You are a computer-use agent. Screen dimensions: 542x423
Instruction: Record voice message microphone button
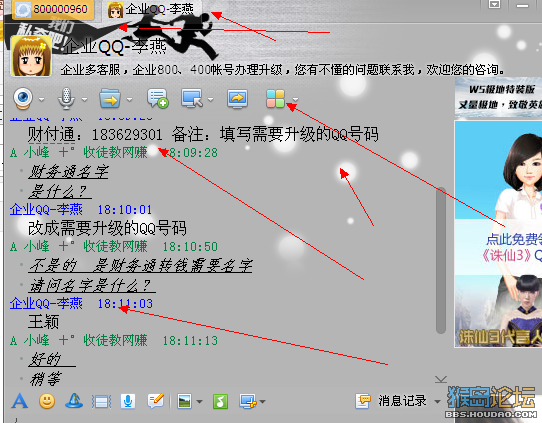click(x=128, y=401)
